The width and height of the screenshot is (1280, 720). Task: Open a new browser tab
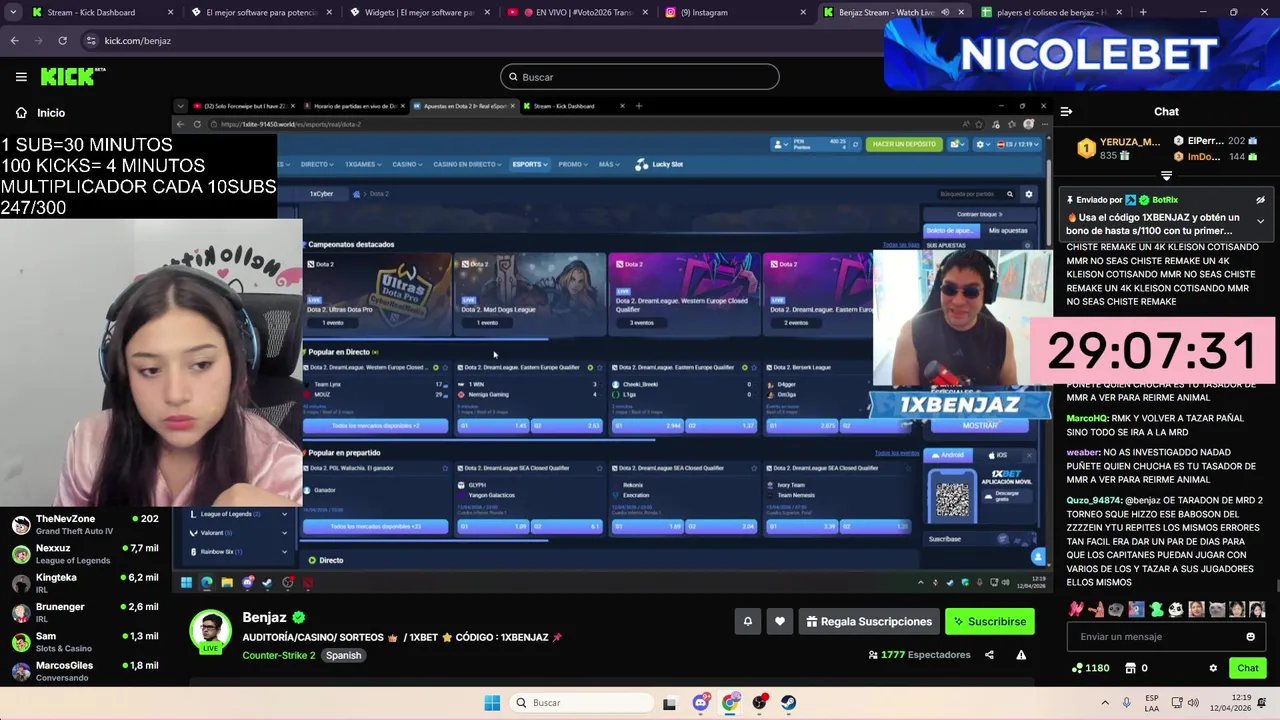coord(1143,12)
